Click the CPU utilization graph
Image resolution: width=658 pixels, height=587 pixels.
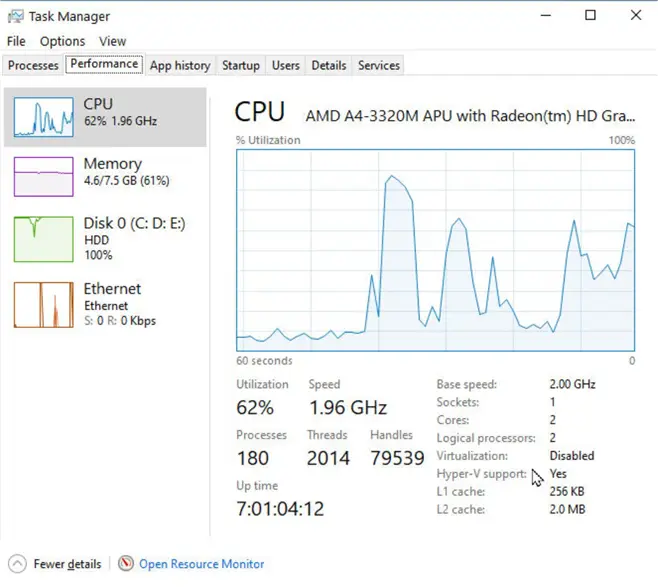436,250
